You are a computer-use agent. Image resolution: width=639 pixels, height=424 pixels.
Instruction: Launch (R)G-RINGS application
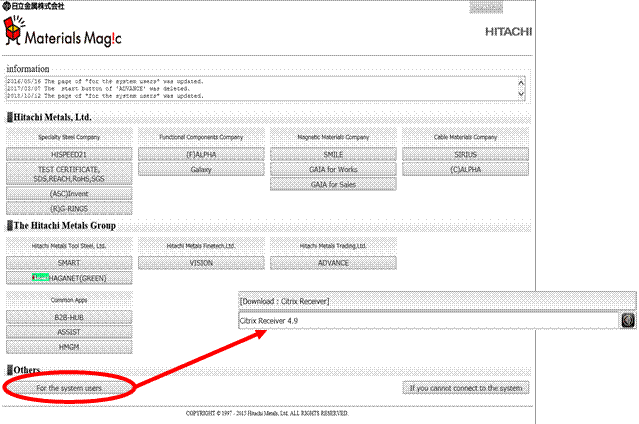click(69, 208)
